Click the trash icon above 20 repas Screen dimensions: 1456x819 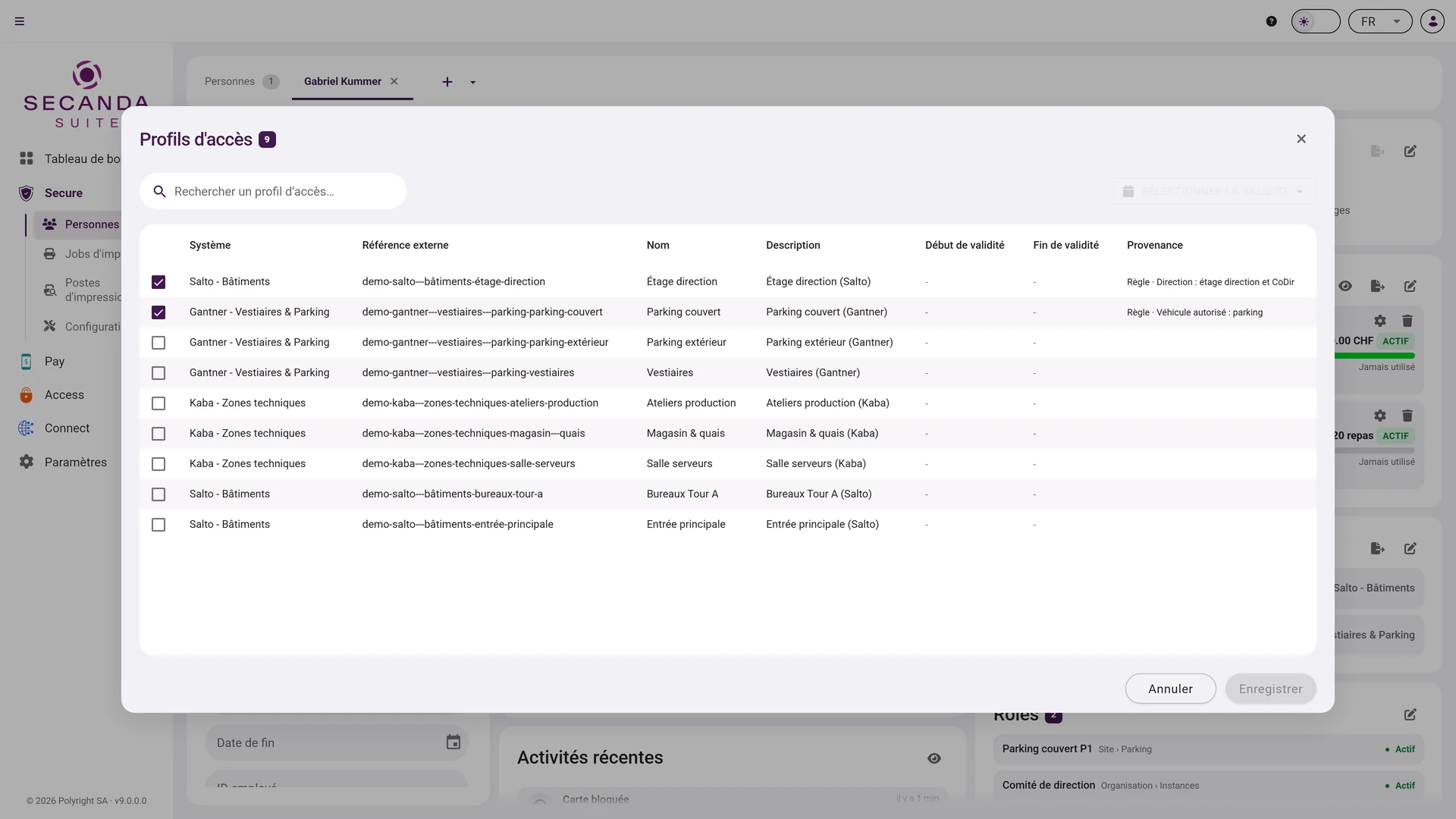pos(1407,416)
